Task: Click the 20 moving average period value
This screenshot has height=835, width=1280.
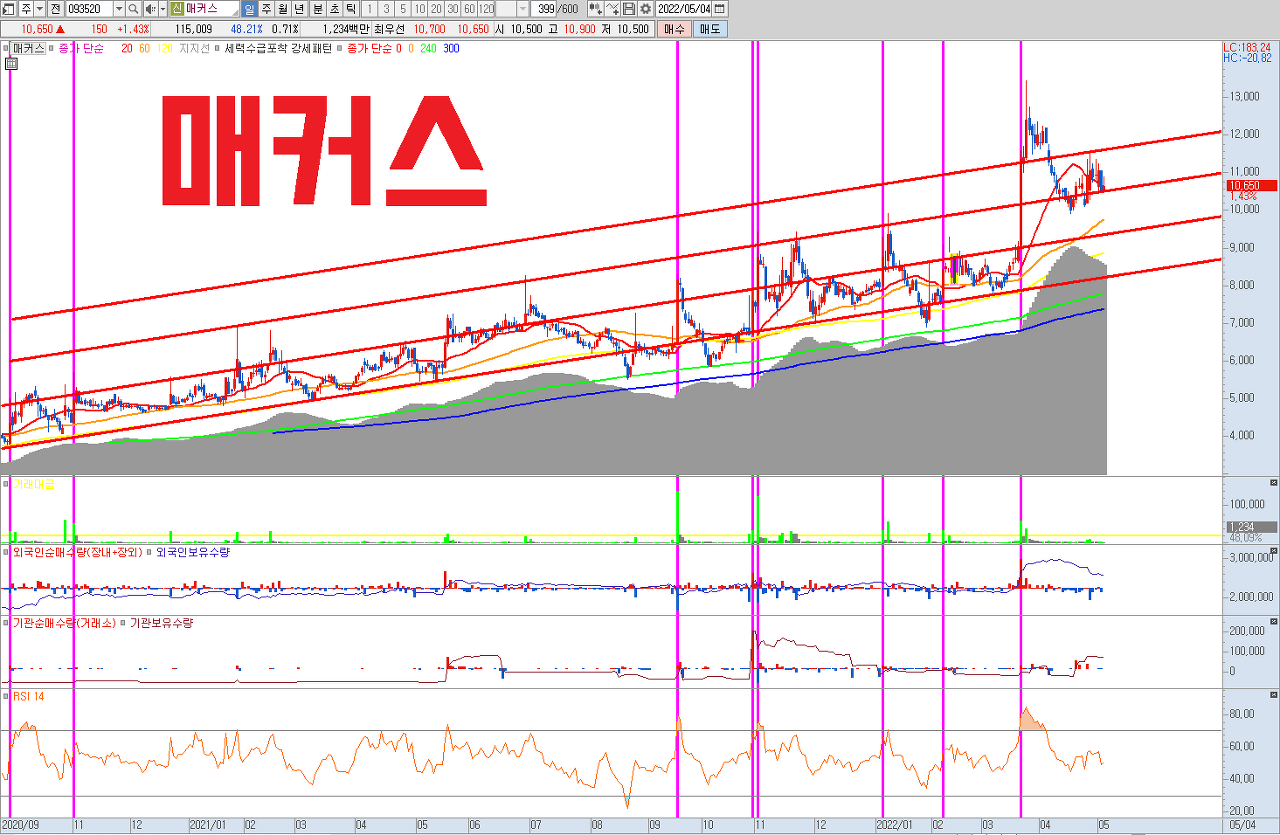Action: coord(127,48)
